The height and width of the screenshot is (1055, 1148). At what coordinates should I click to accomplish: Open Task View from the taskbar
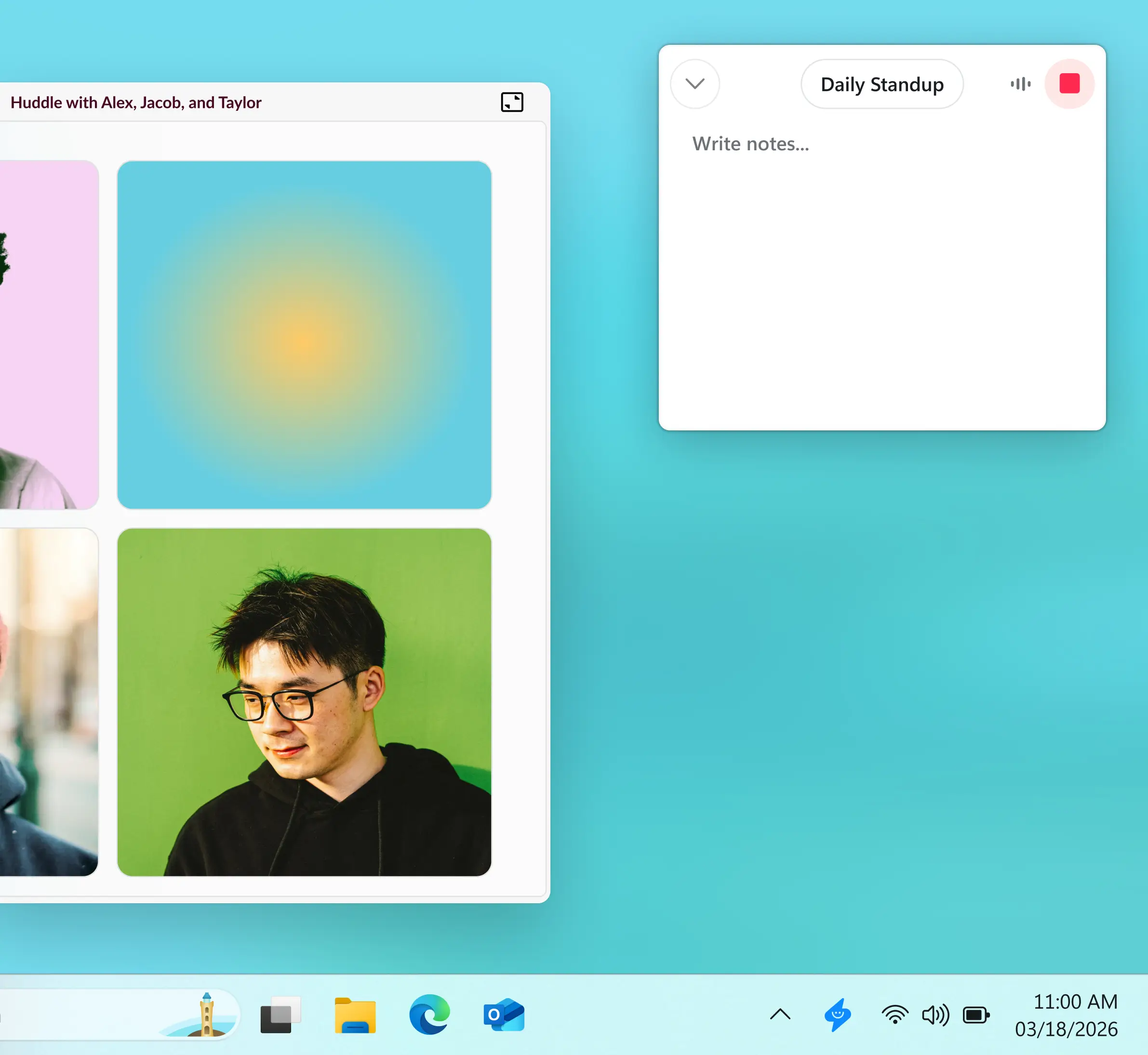point(278,1015)
